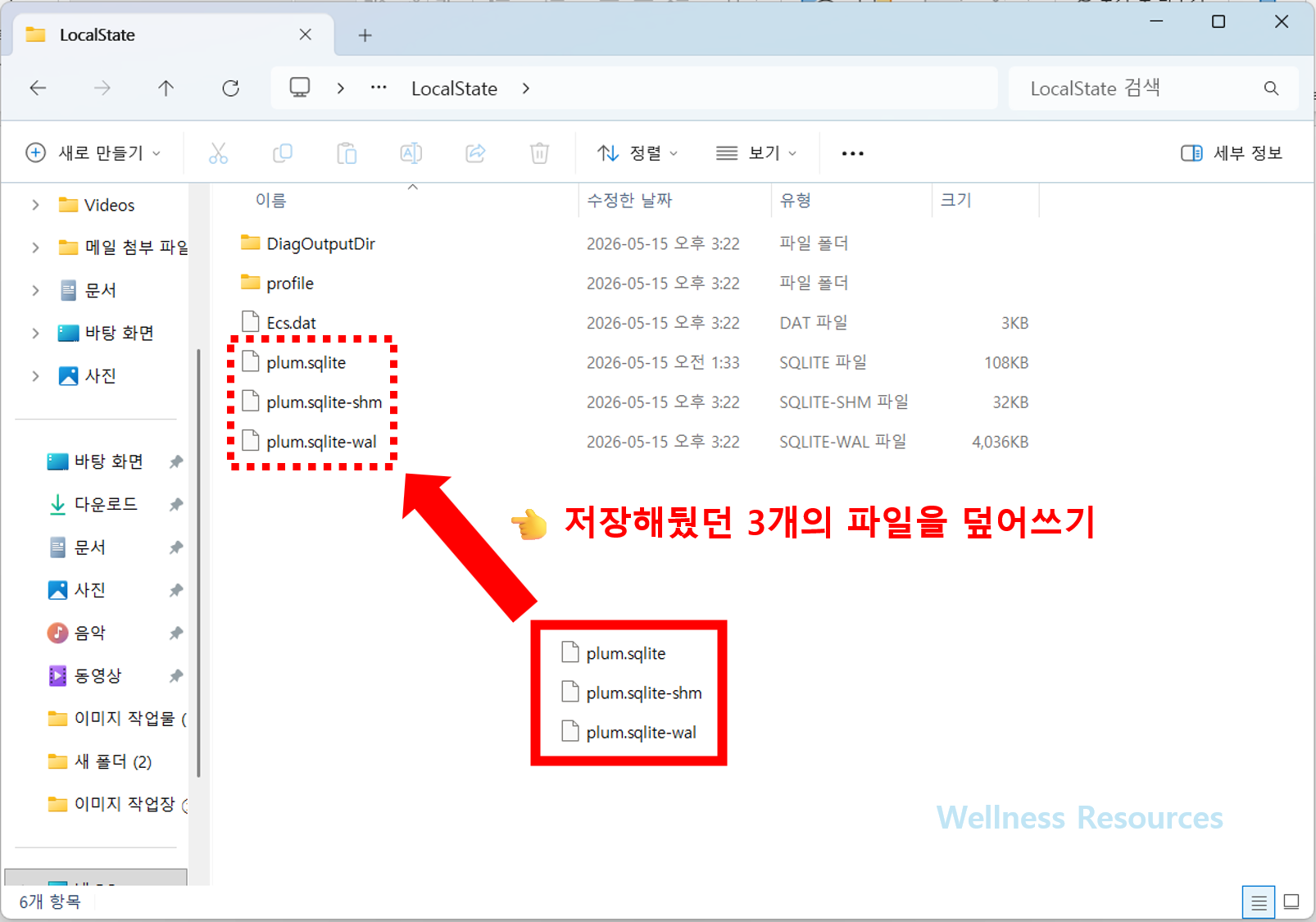Go up one folder level
1316x922 pixels.
click(x=166, y=89)
